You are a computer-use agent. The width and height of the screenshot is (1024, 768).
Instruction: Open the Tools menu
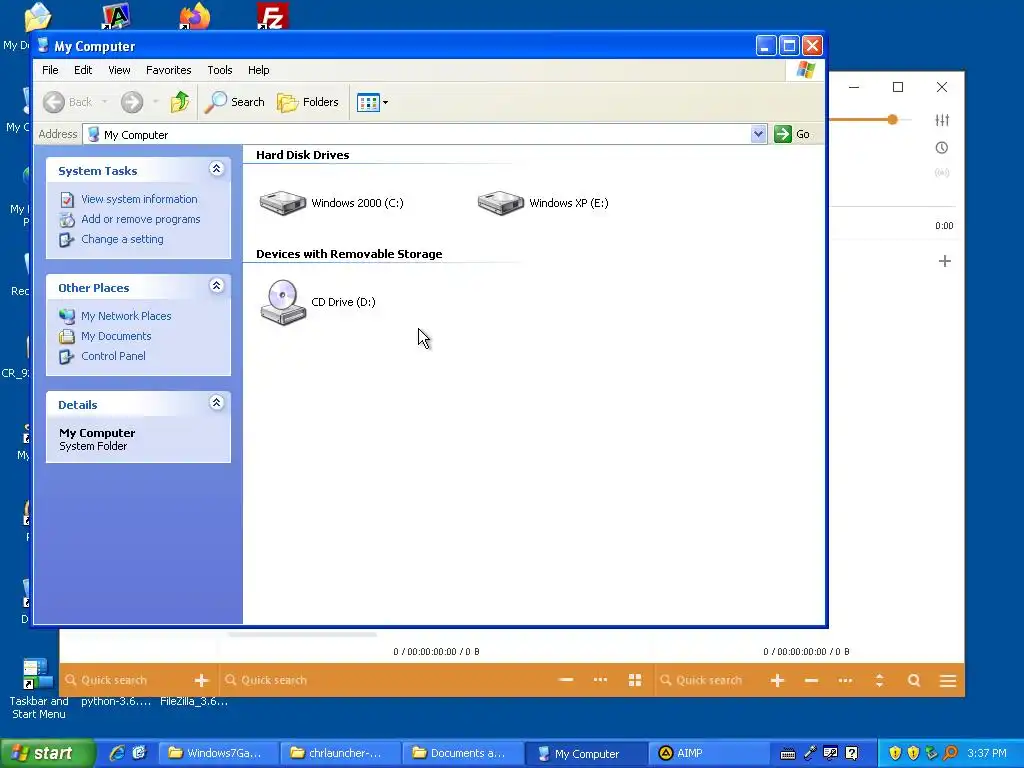(x=219, y=70)
